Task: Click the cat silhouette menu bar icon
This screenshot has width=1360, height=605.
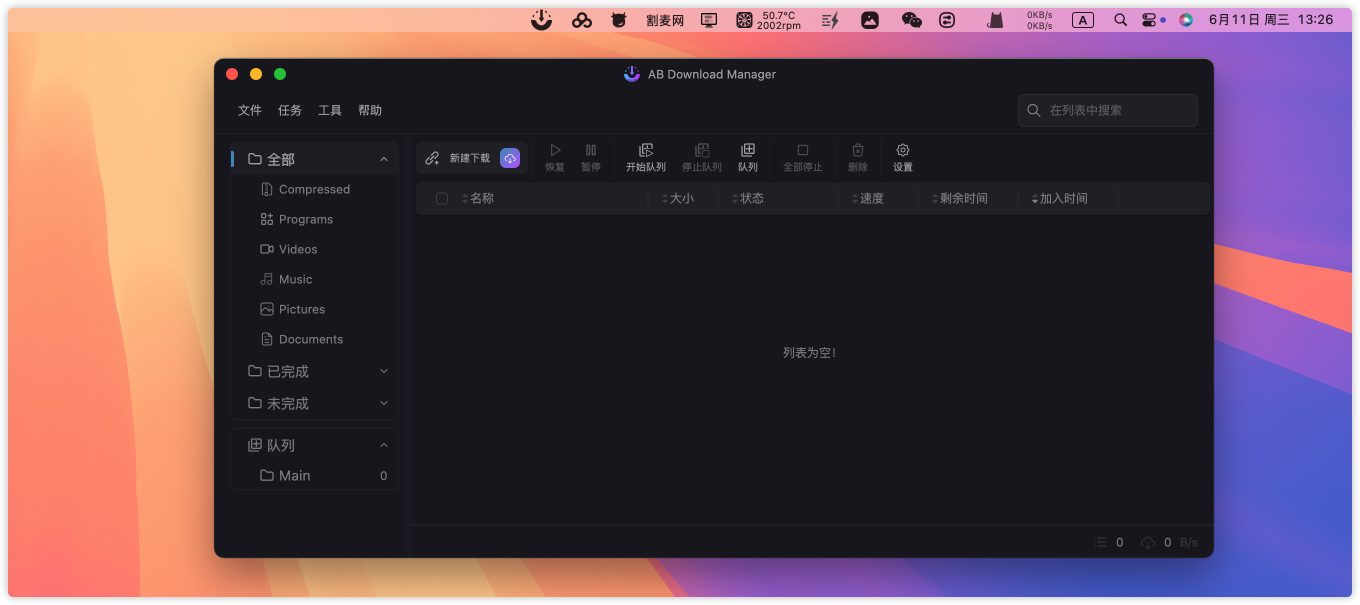Action: coord(995,19)
